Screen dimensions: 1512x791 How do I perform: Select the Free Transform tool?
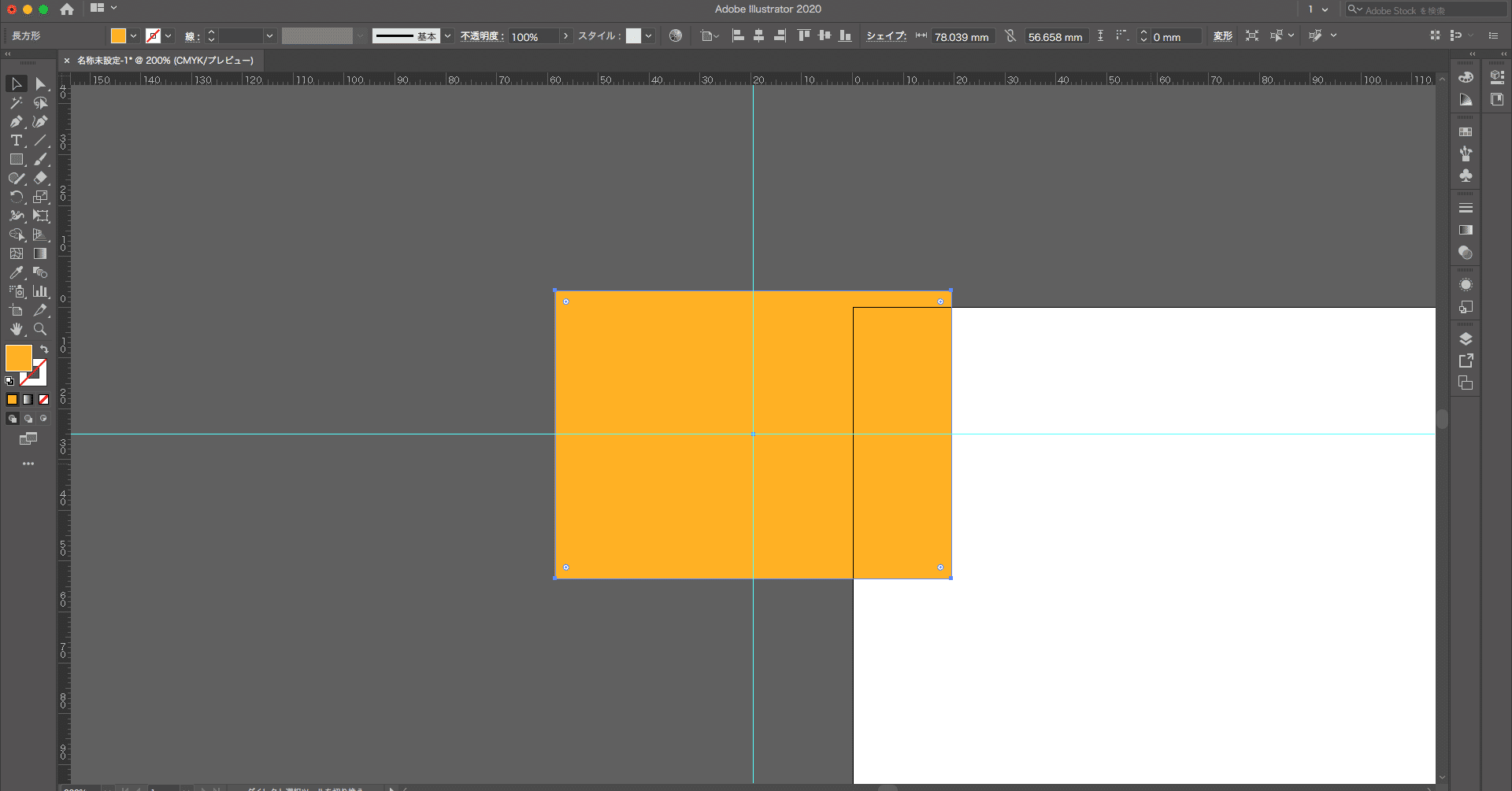tap(40, 216)
